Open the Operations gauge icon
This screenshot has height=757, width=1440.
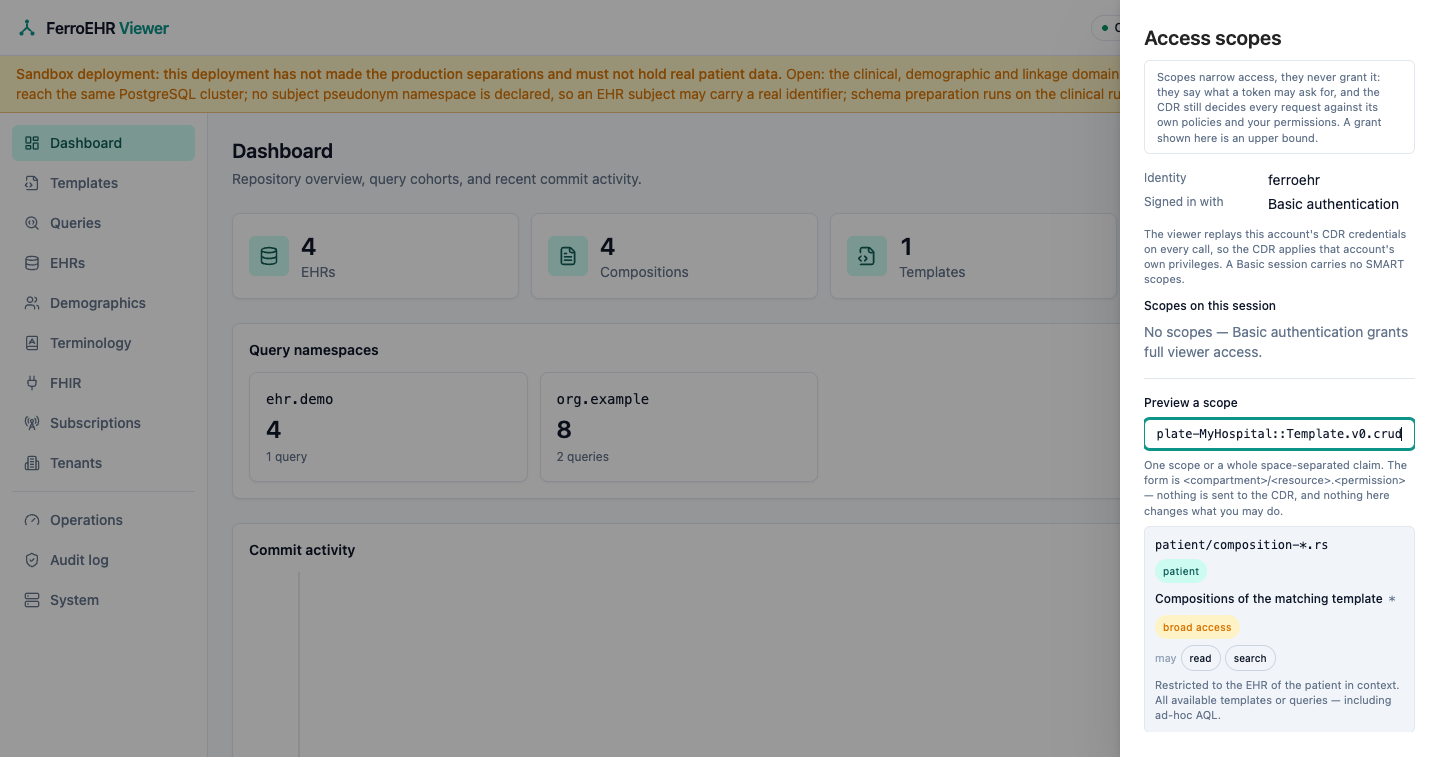32,520
